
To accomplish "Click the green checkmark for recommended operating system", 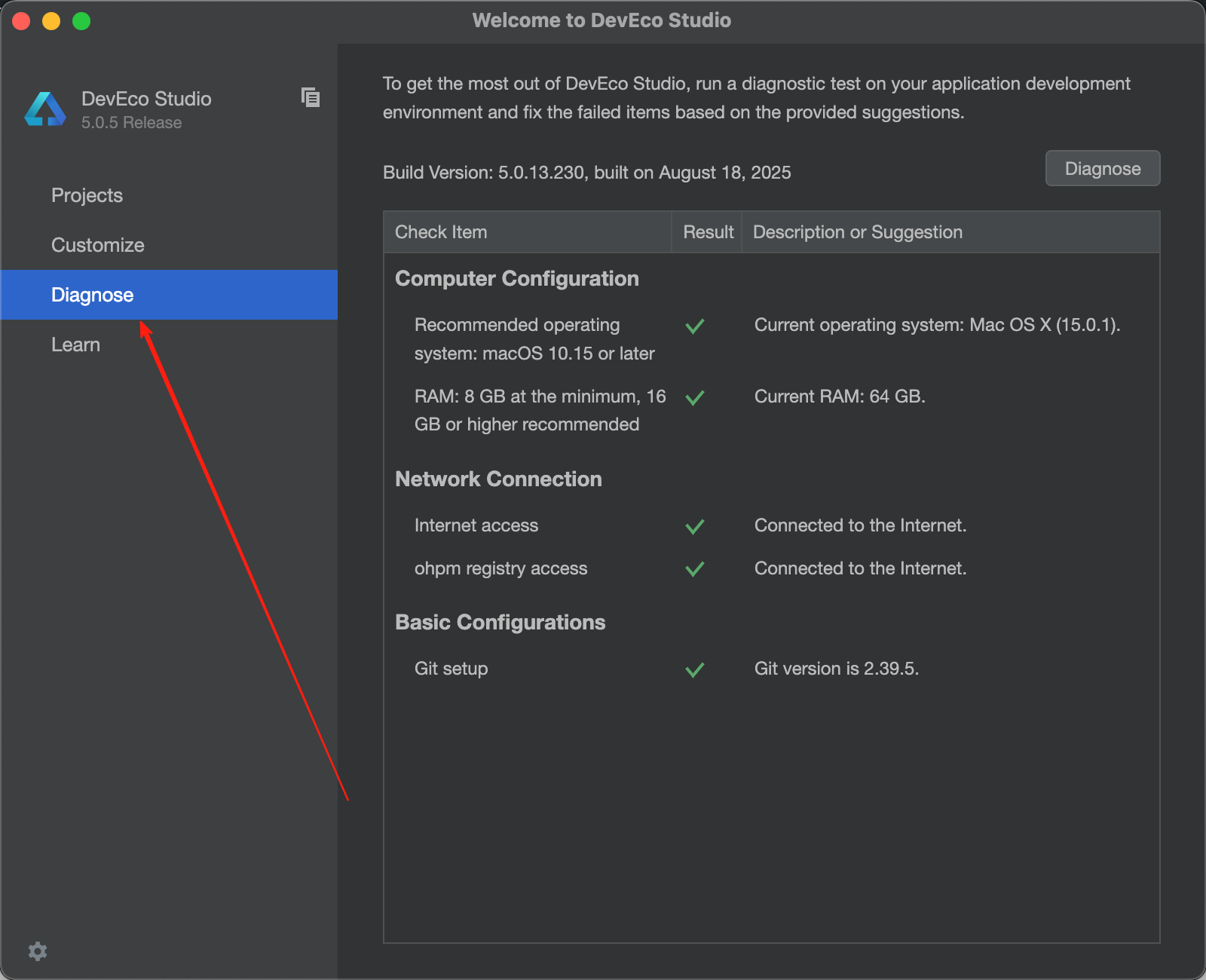I will (x=695, y=326).
